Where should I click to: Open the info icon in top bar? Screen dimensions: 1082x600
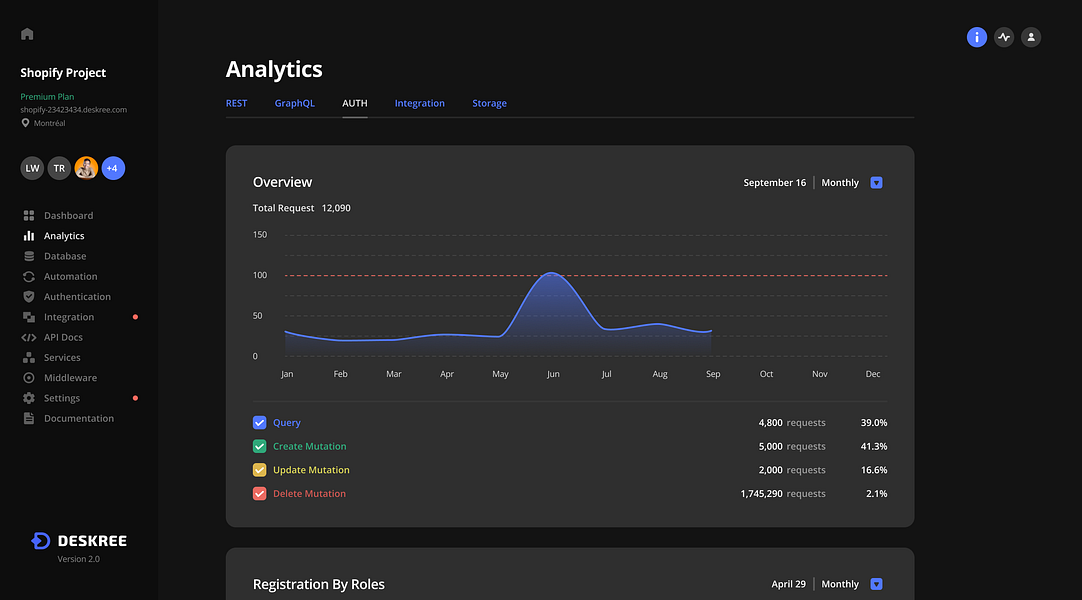[x=977, y=37]
